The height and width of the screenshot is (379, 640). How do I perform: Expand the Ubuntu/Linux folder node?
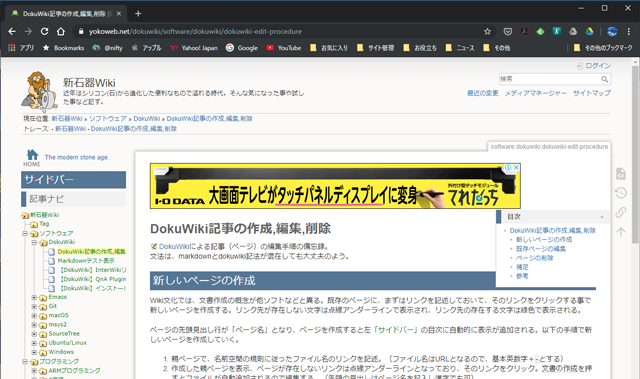pos(34,343)
